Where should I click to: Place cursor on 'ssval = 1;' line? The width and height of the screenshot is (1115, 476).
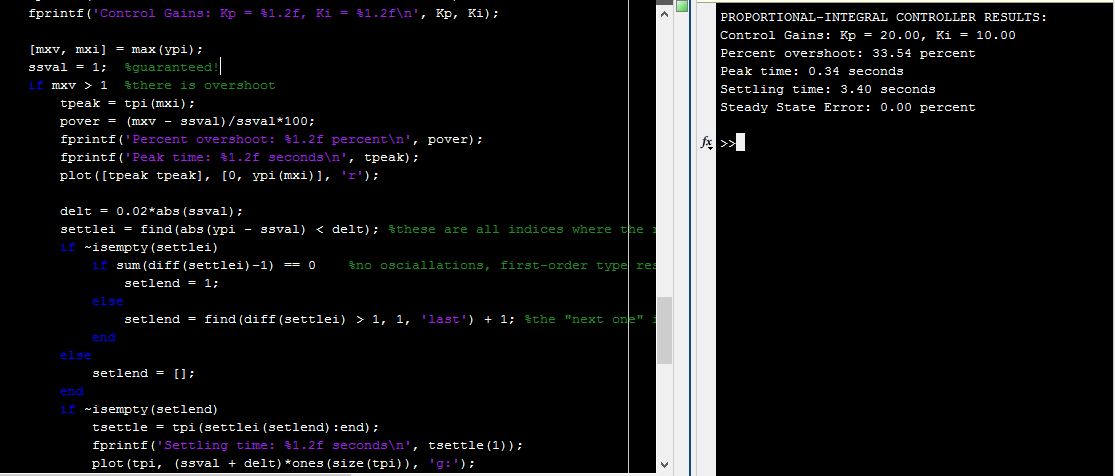[73, 67]
